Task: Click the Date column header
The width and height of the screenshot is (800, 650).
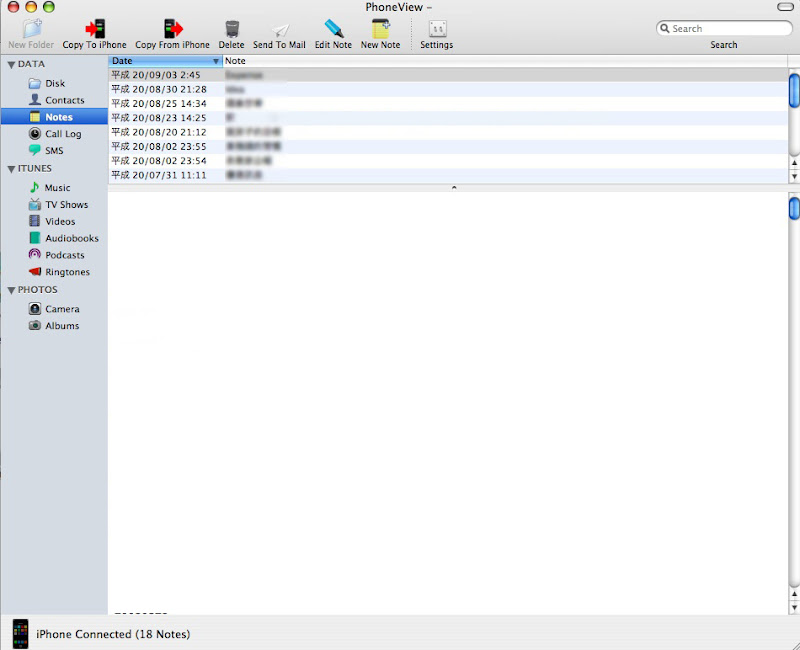Action: pyautogui.click(x=165, y=61)
